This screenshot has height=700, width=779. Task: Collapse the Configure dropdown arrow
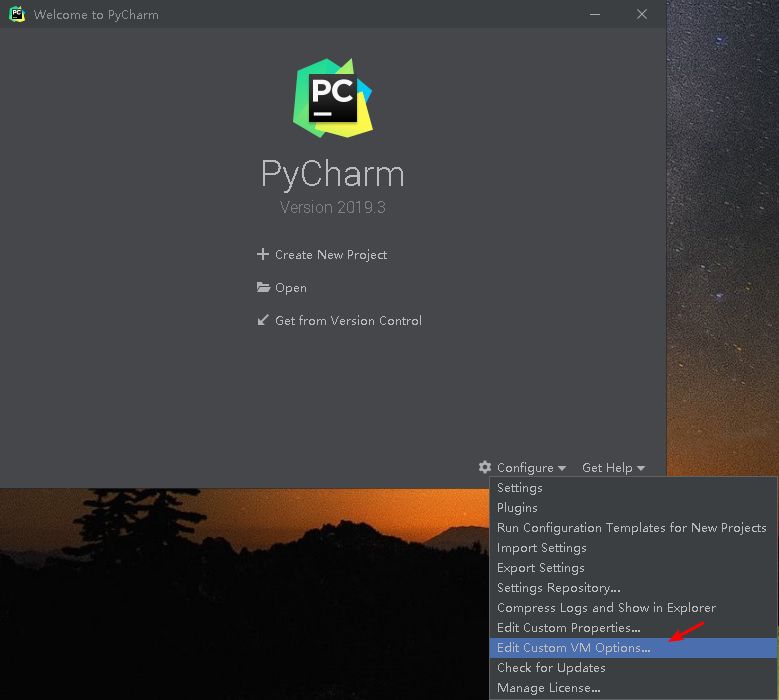[562, 468]
